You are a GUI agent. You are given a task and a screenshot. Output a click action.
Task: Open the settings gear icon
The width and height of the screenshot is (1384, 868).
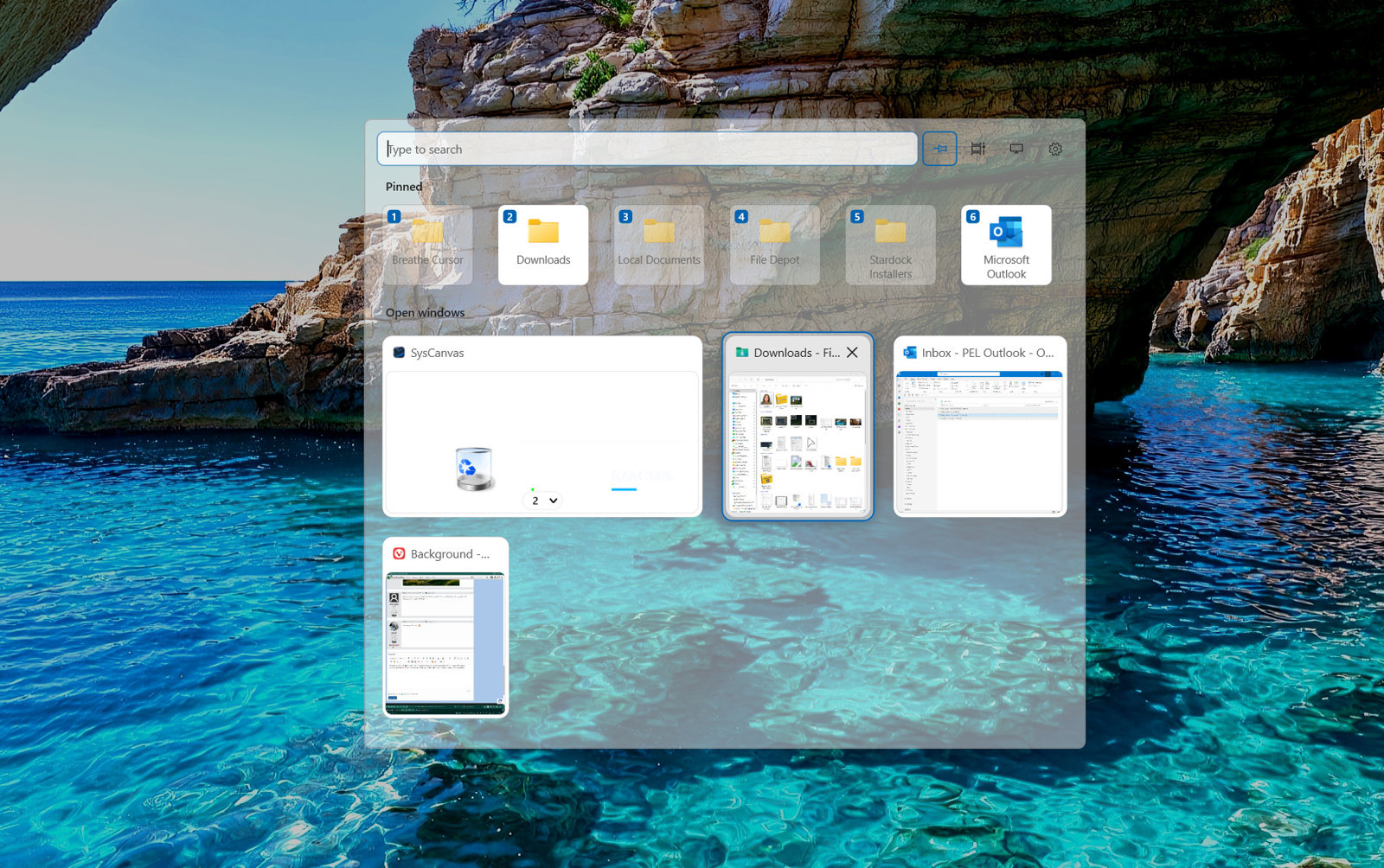(x=1055, y=149)
